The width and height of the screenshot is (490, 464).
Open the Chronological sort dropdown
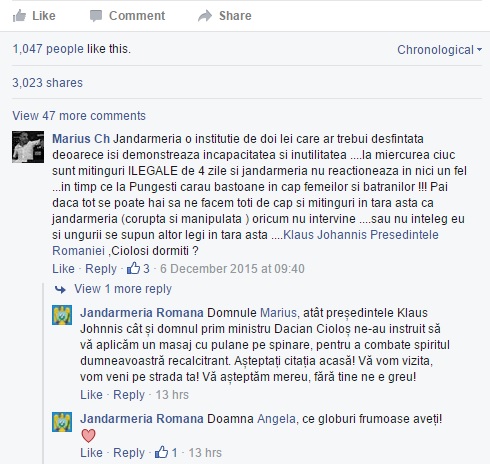439,50
